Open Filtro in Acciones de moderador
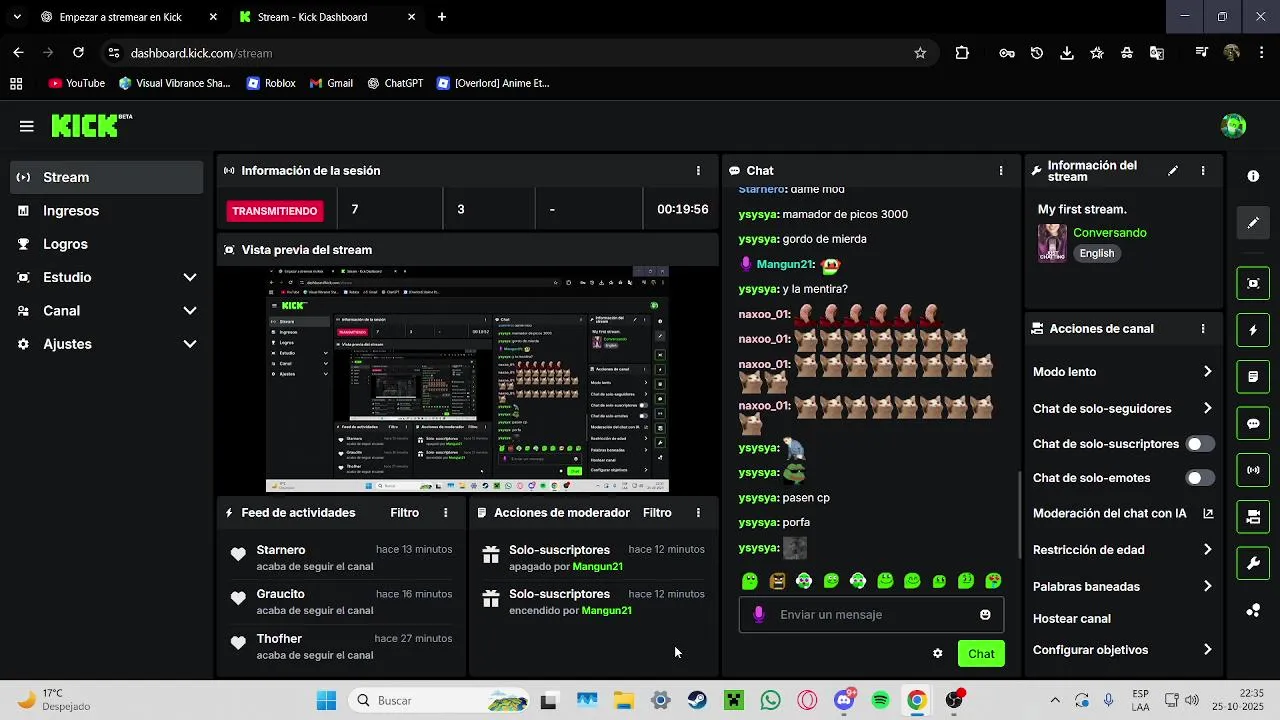 tap(657, 513)
